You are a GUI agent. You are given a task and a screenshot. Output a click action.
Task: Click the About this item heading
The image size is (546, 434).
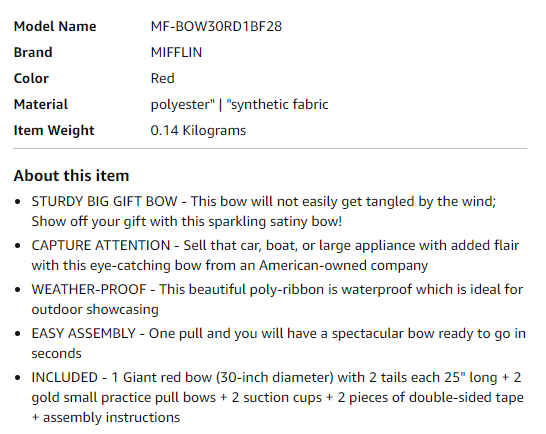71,176
